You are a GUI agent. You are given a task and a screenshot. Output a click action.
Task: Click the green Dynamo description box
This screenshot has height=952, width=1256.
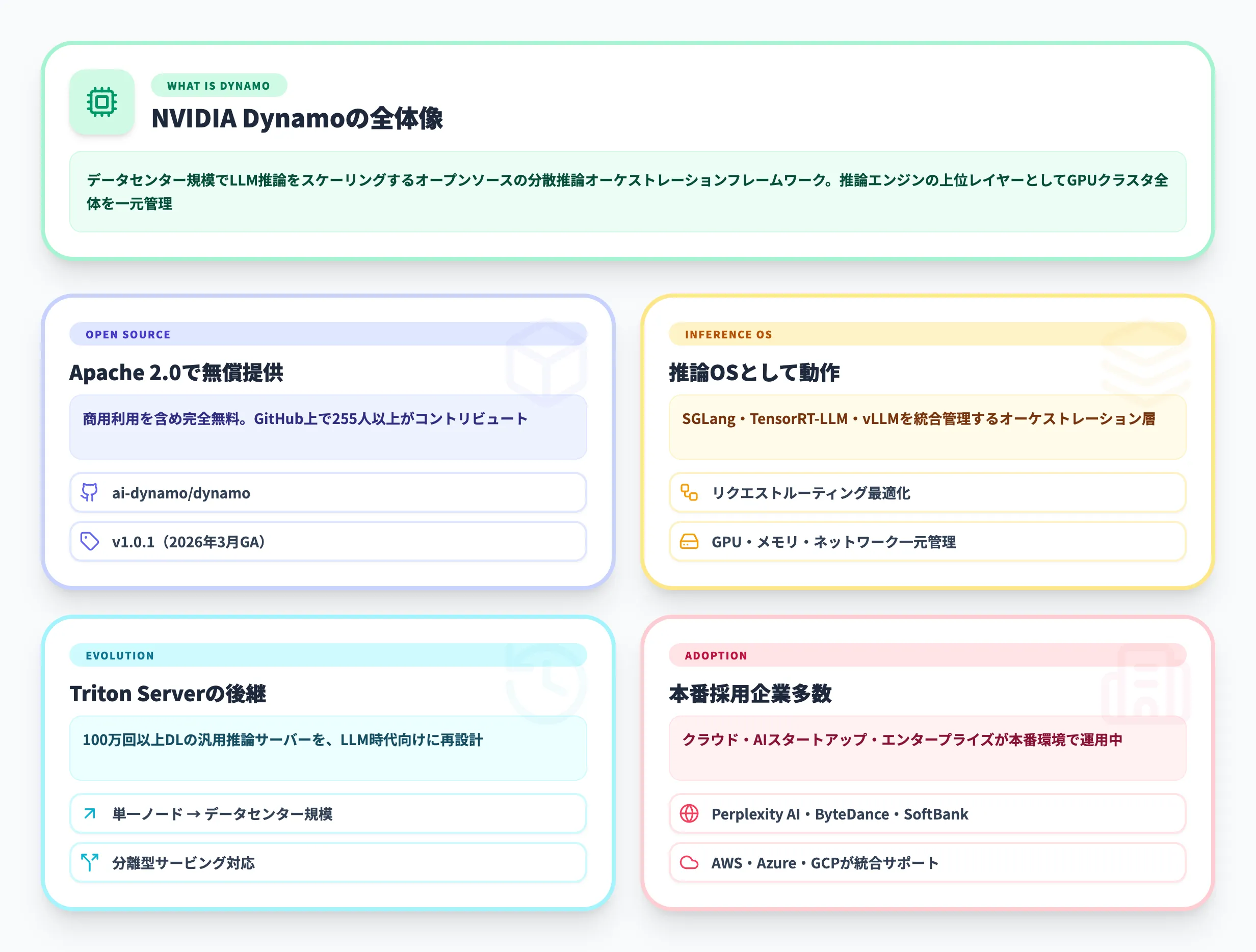point(627,191)
